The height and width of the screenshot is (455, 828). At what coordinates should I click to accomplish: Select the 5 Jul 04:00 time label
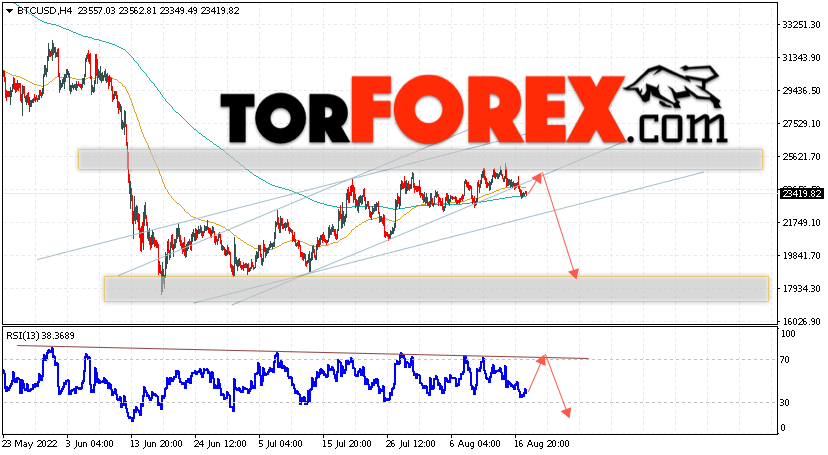pos(280,444)
